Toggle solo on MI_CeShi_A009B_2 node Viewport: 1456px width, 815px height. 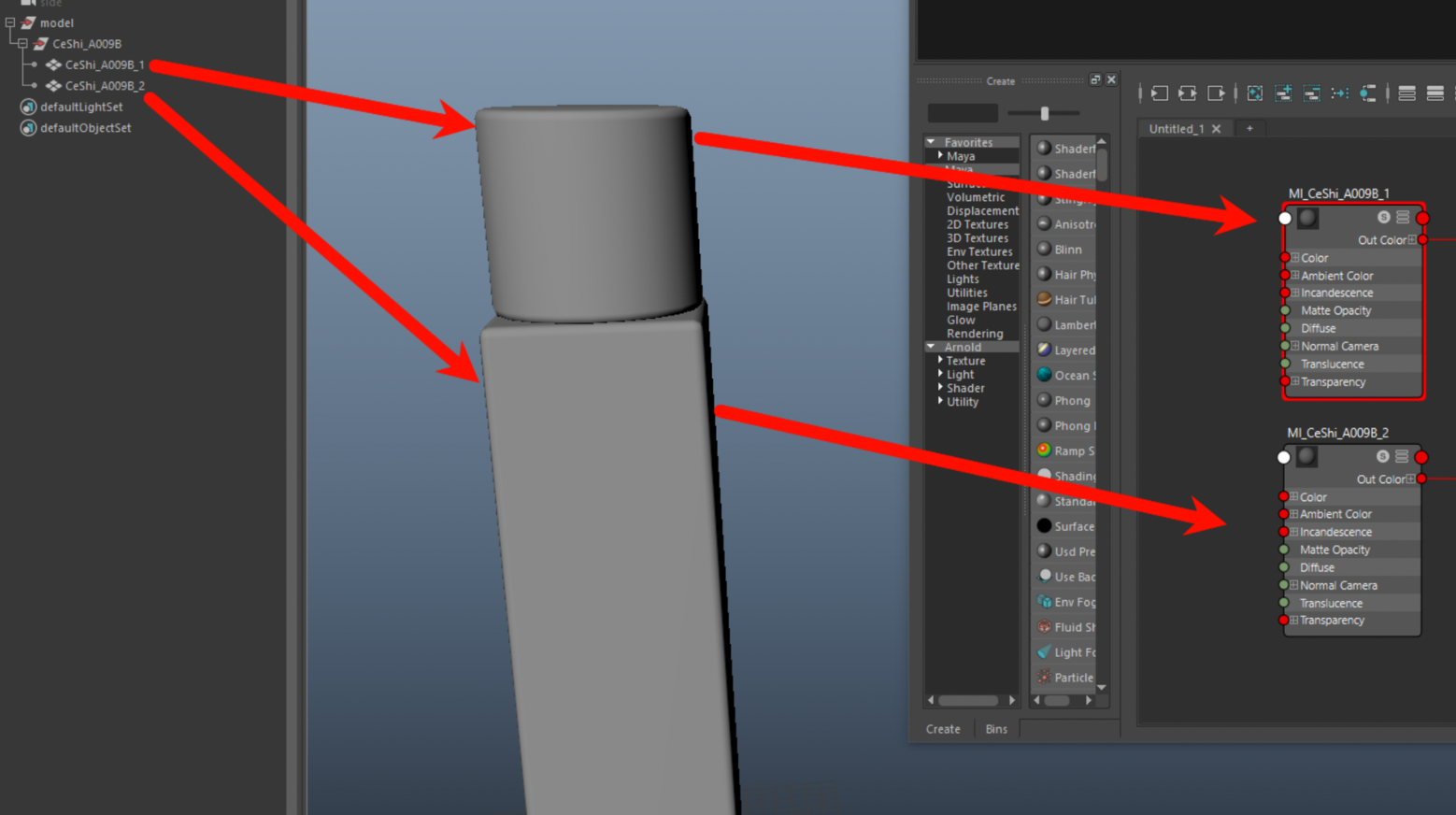click(1382, 456)
